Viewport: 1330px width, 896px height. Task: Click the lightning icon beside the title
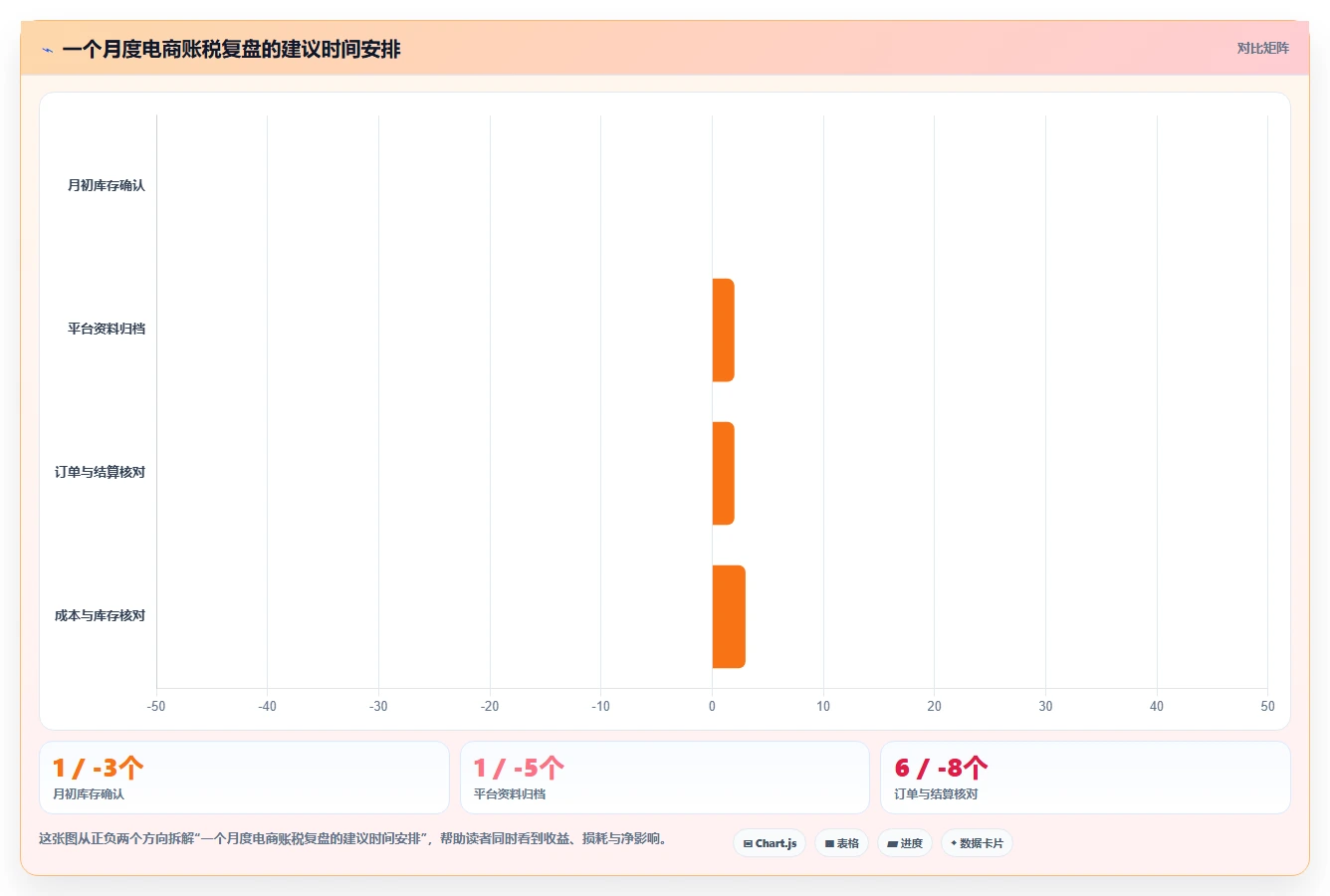pos(47,50)
